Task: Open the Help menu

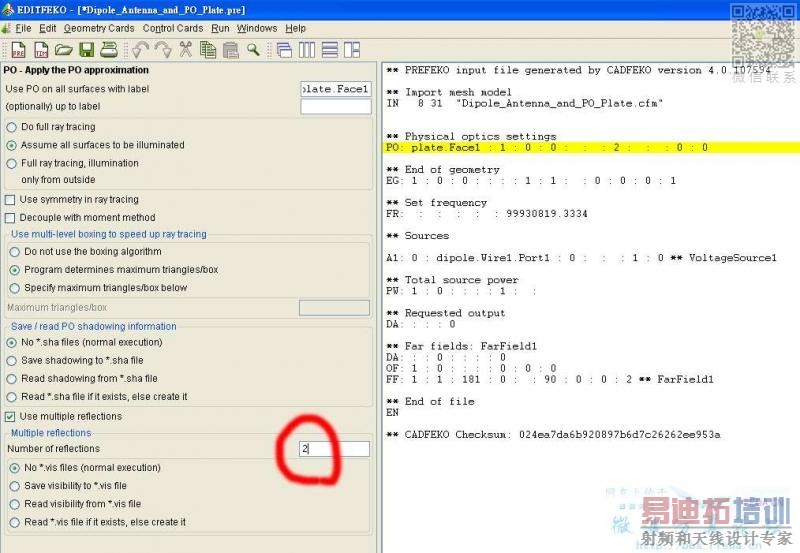Action: [295, 29]
